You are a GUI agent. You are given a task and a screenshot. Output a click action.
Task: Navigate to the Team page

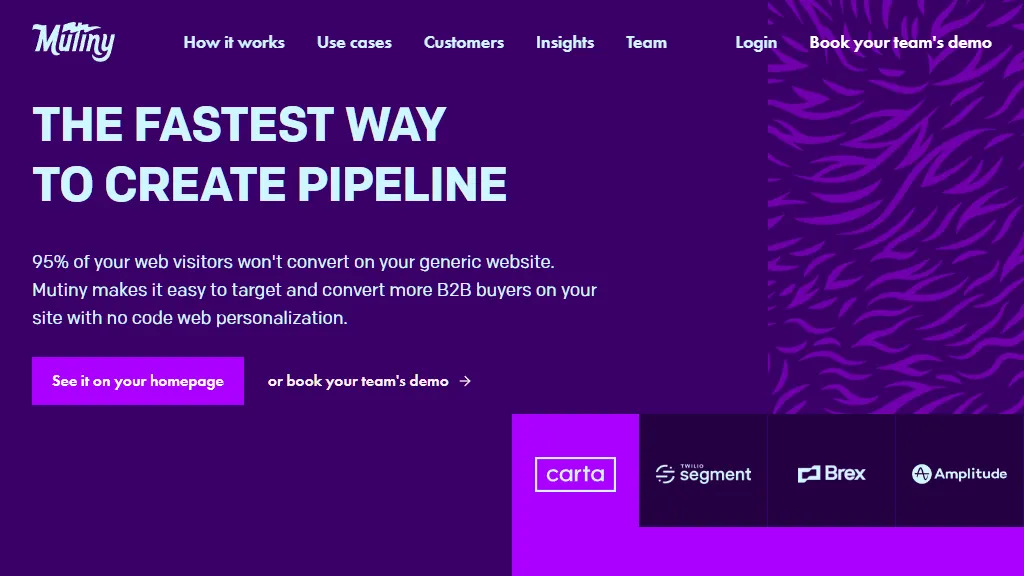pyautogui.click(x=646, y=42)
